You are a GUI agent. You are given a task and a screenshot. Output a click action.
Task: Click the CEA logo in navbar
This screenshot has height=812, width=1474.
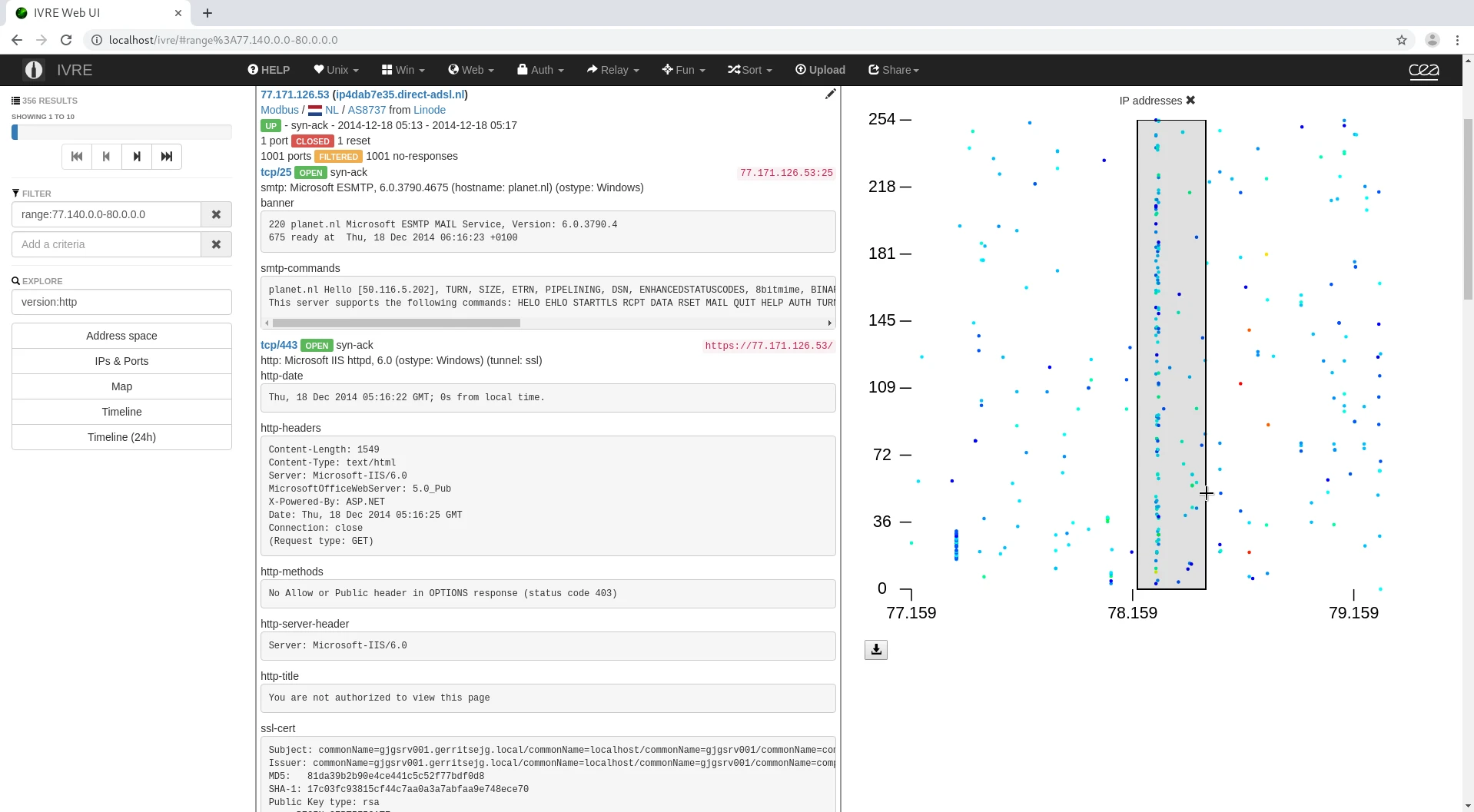pos(1423,71)
